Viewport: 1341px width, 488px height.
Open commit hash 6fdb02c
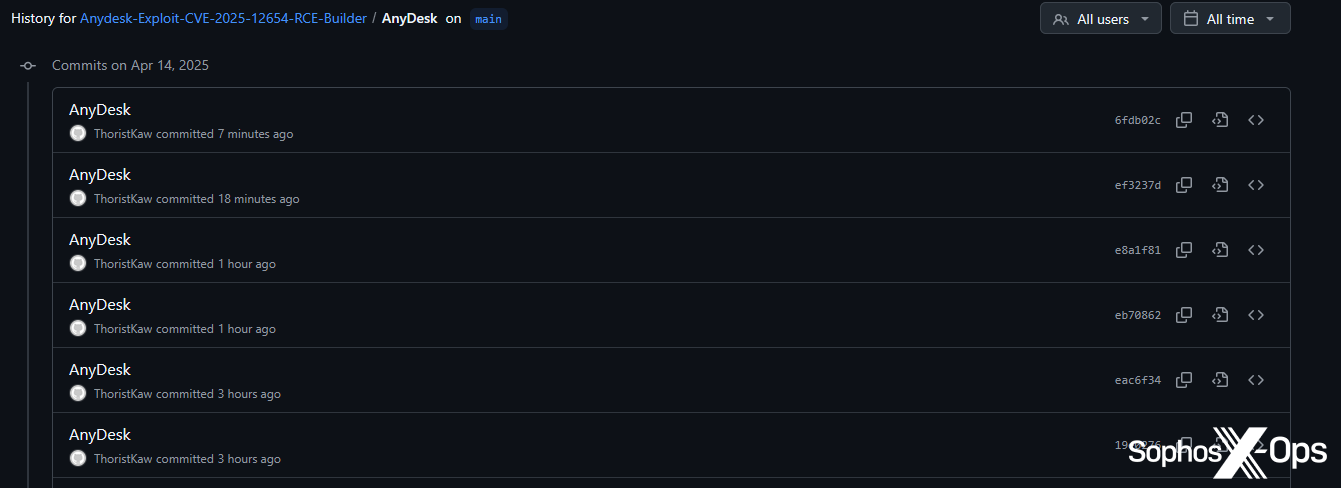click(x=1138, y=120)
